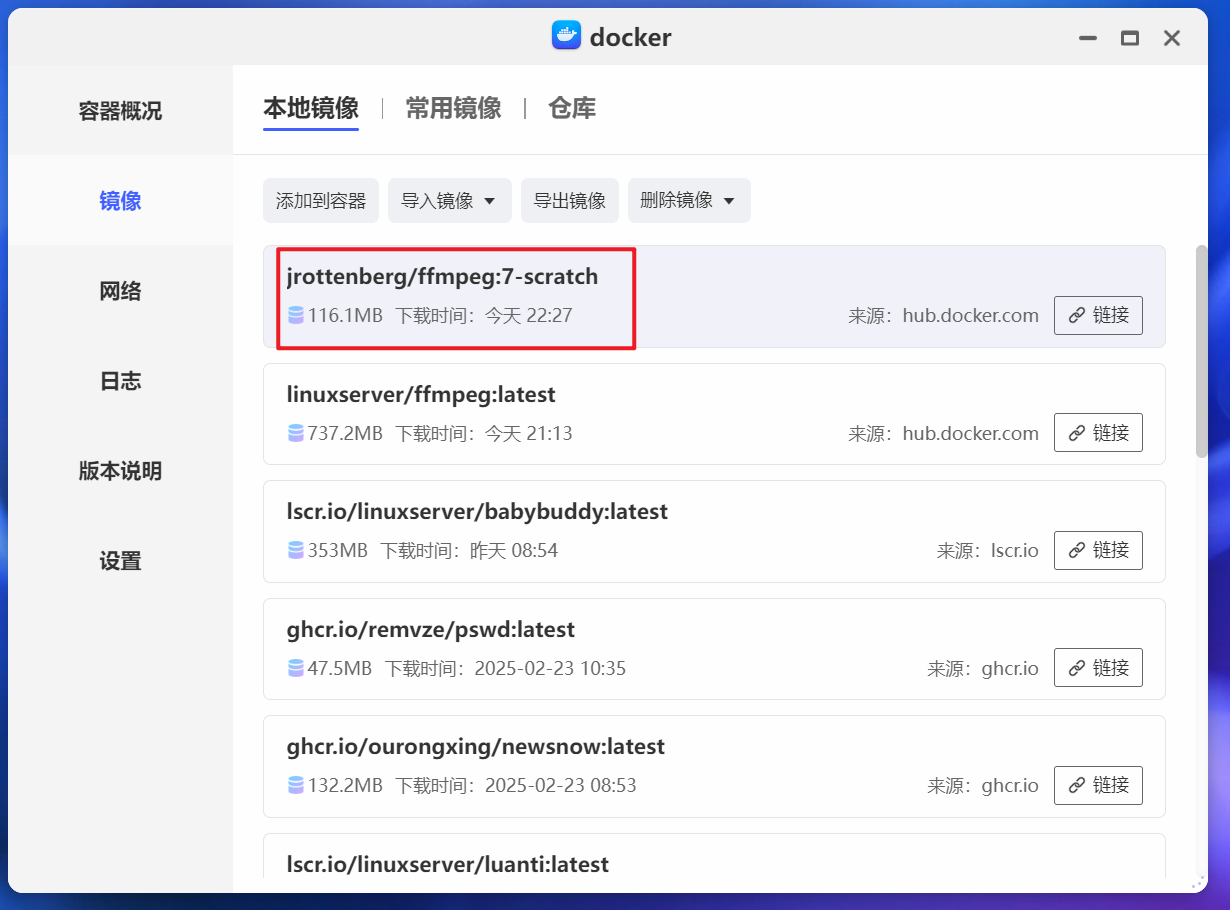Click the 添加到容器 button
This screenshot has height=910, width=1230.
[321, 201]
